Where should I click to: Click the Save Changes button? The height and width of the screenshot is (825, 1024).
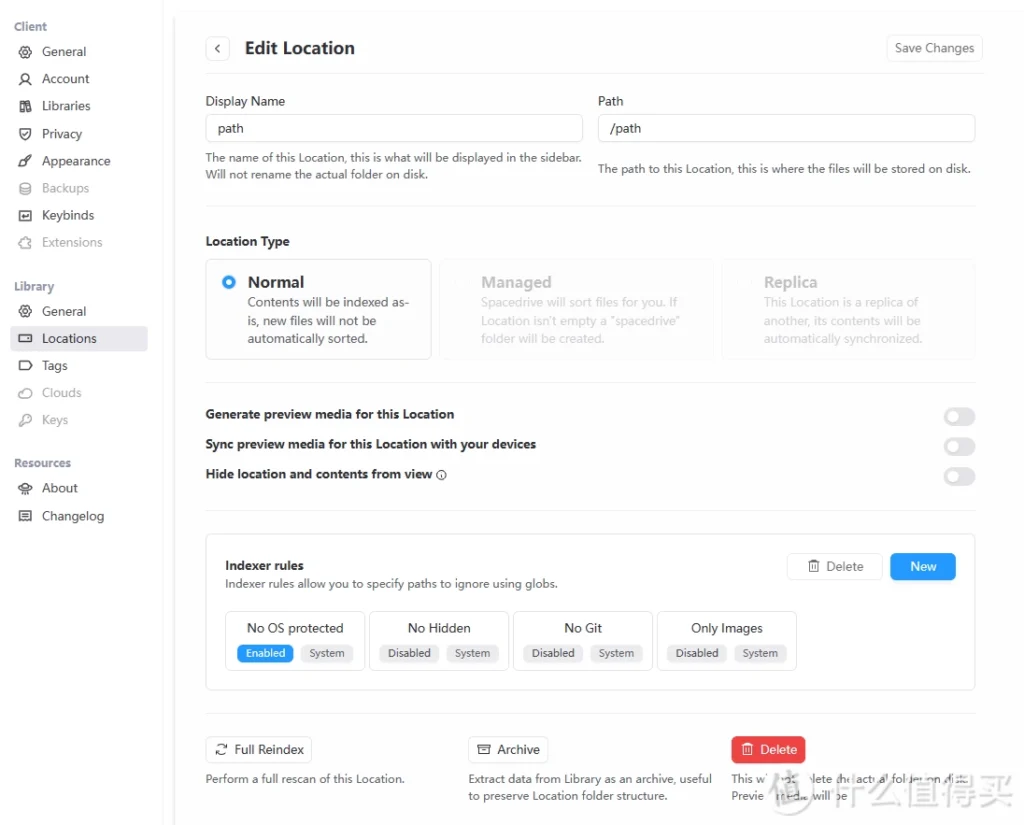(x=934, y=48)
